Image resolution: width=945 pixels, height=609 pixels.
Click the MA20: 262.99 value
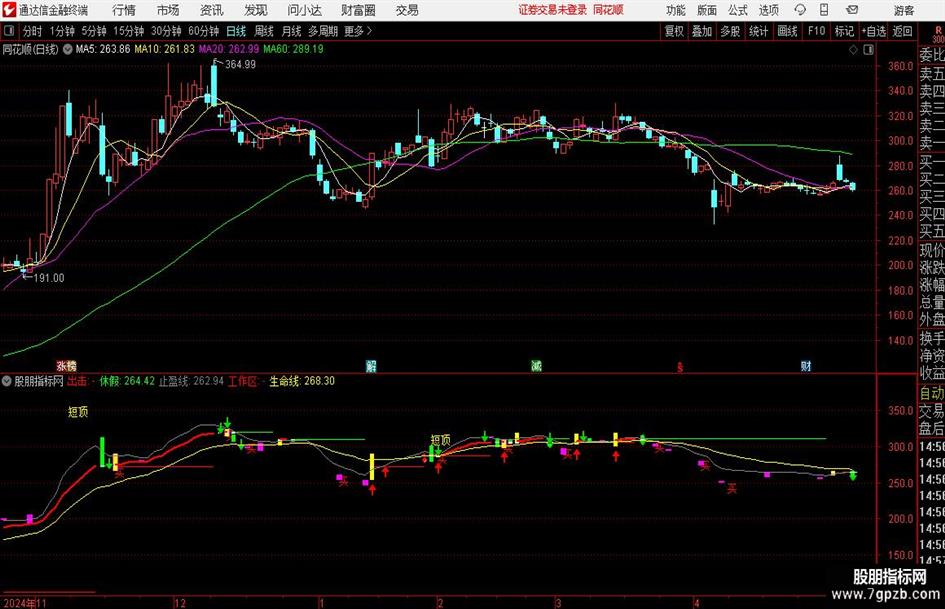click(229, 49)
